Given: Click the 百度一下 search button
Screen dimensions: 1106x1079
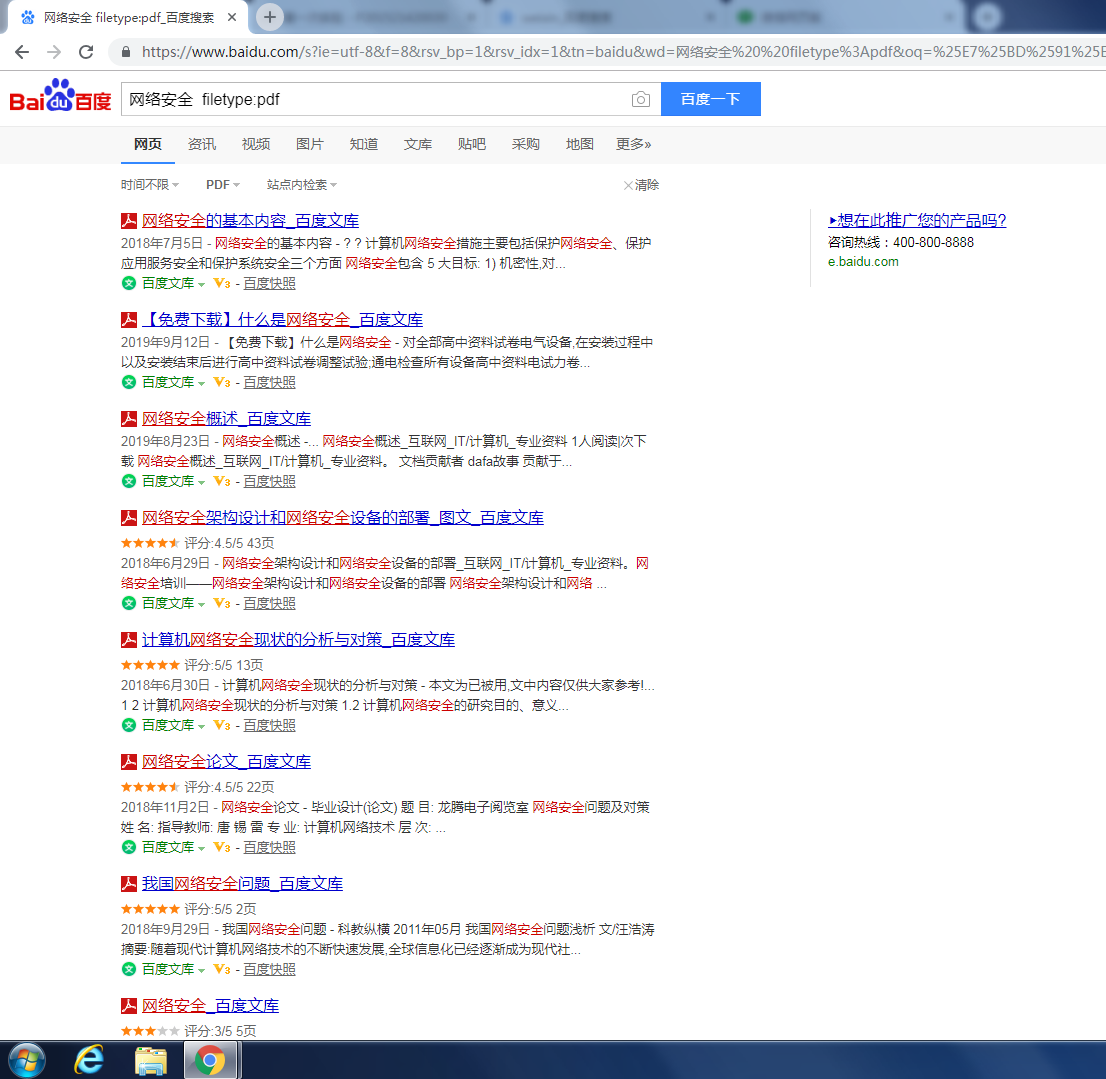Looking at the screenshot, I should tap(710, 99).
